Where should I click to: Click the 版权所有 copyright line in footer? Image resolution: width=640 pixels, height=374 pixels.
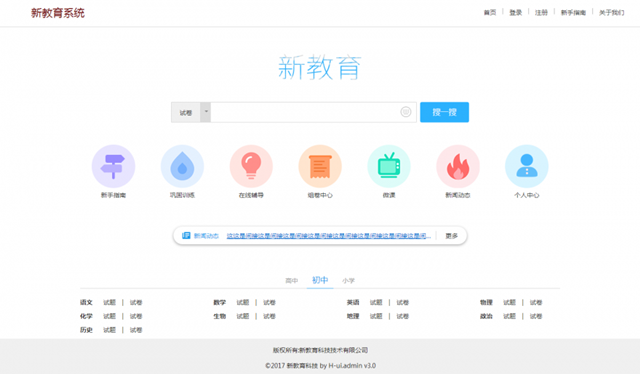pos(320,350)
